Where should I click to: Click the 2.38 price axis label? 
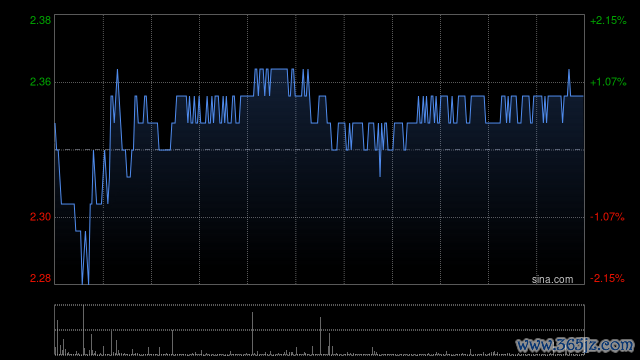(40, 20)
